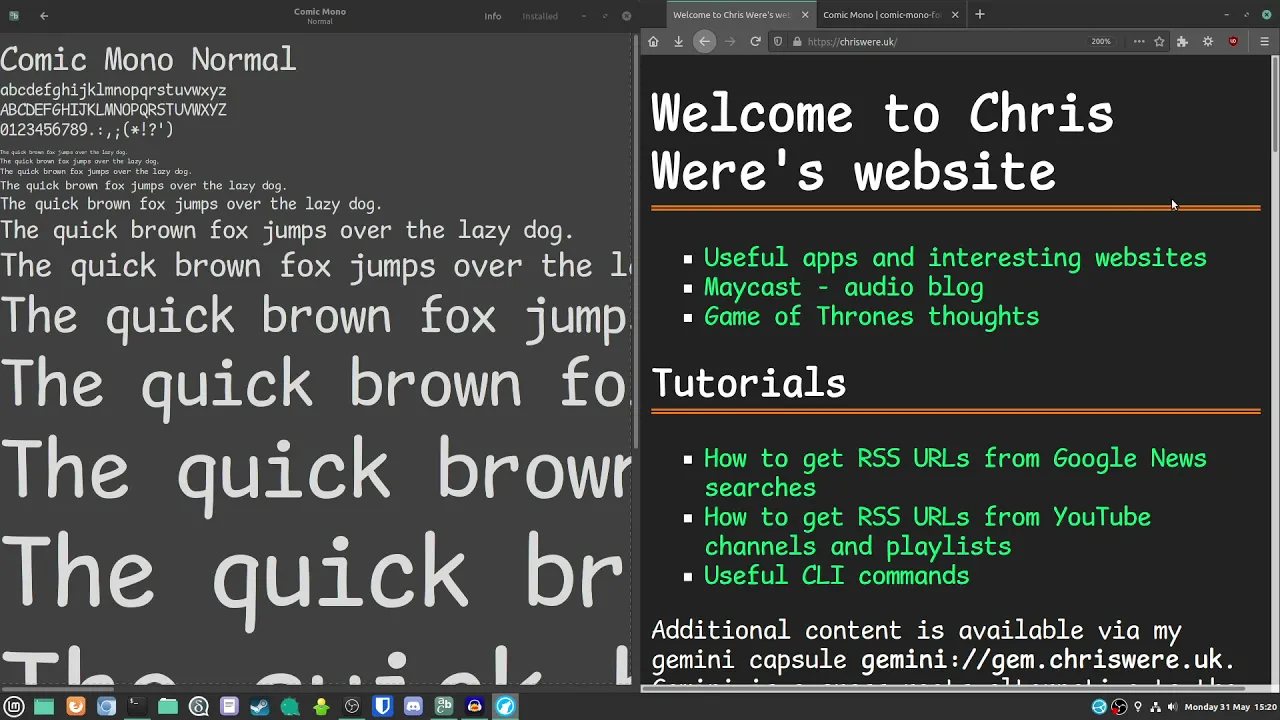The height and width of the screenshot is (720, 1280).
Task: Open the extensions puzzle-piece icon
Action: tap(1182, 42)
